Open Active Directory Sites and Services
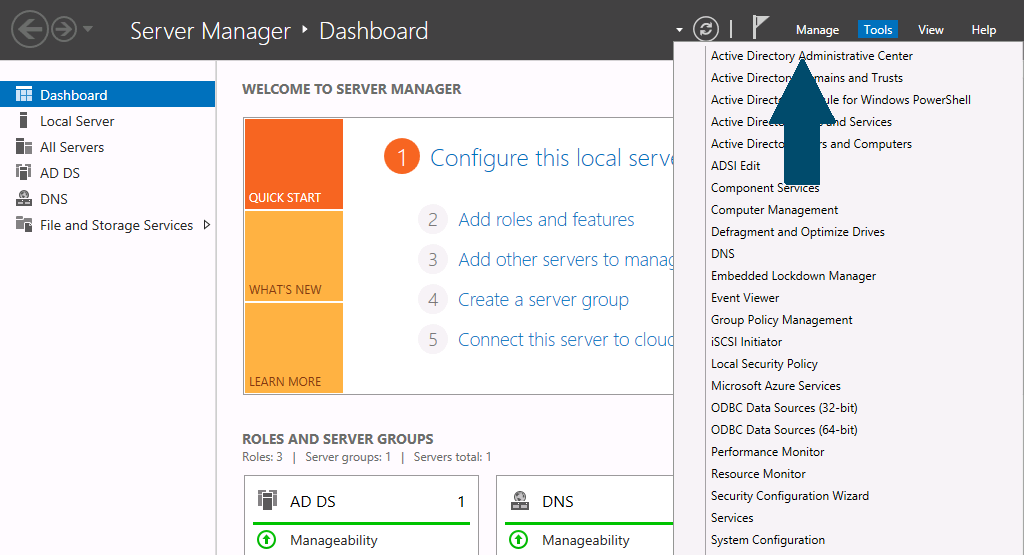The image size is (1025, 555). [x=801, y=122]
